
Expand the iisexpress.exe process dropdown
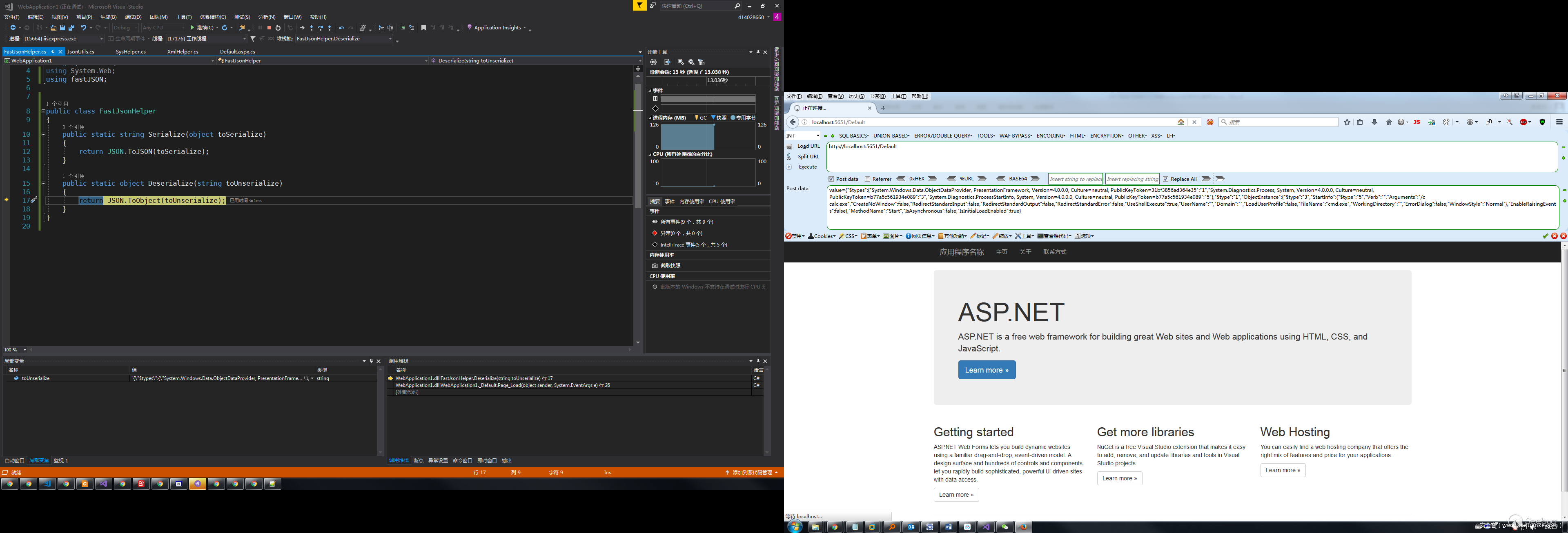tap(101, 39)
